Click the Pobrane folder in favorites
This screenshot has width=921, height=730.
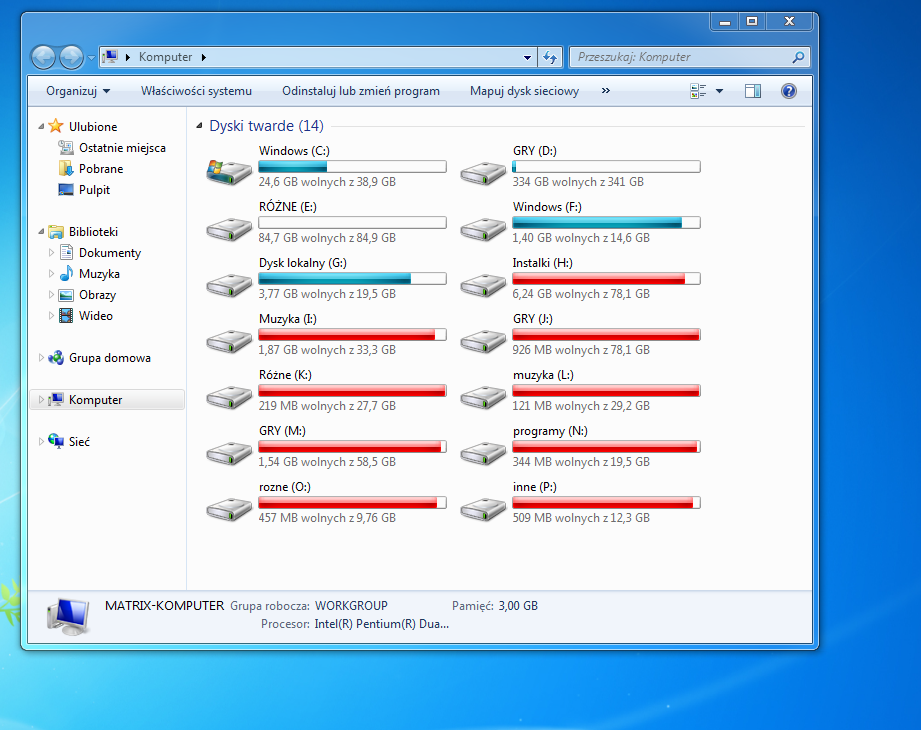(100, 169)
